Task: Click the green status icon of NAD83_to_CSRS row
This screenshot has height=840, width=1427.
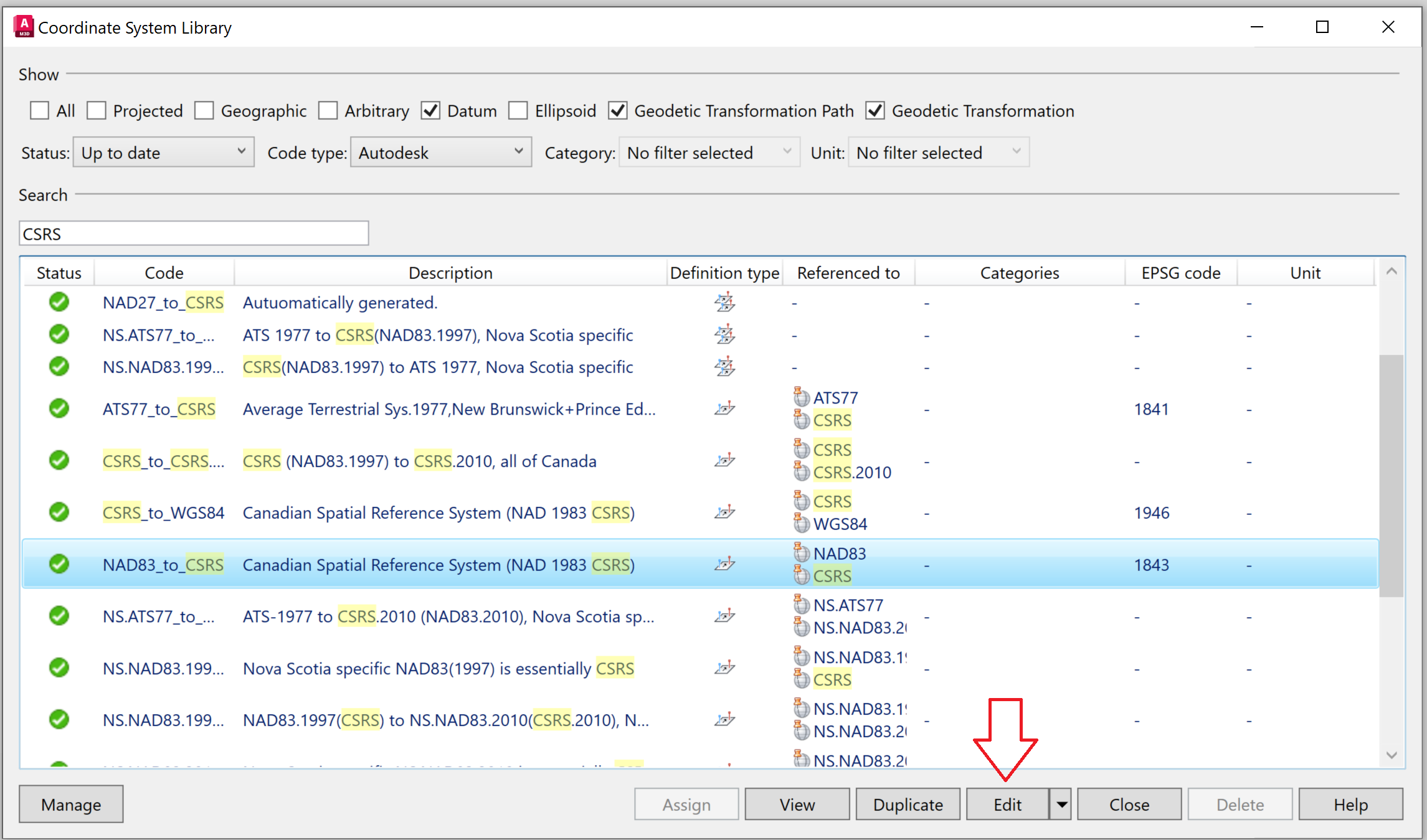Action: [58, 564]
